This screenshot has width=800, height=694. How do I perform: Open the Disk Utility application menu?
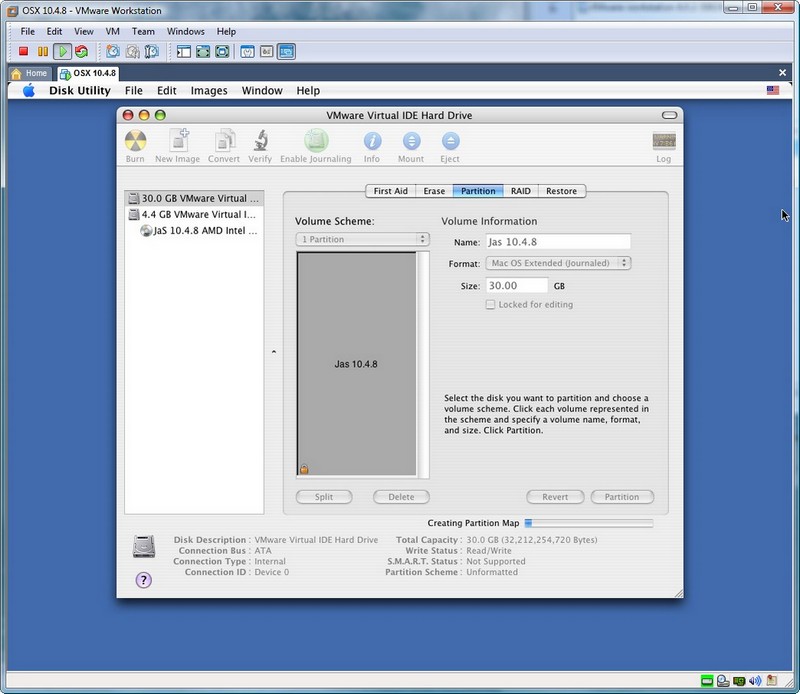(80, 90)
